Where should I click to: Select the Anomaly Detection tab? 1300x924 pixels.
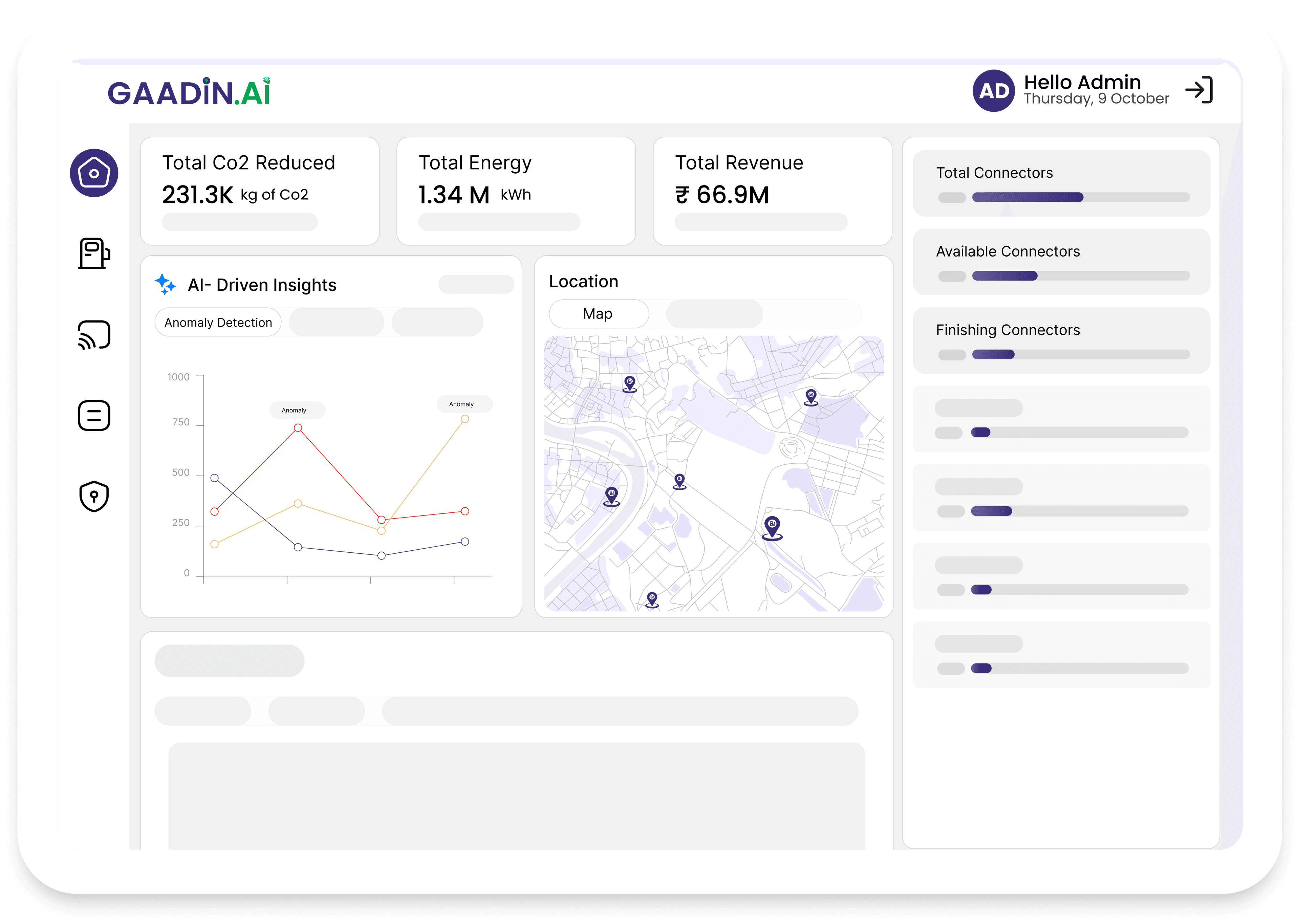(218, 323)
